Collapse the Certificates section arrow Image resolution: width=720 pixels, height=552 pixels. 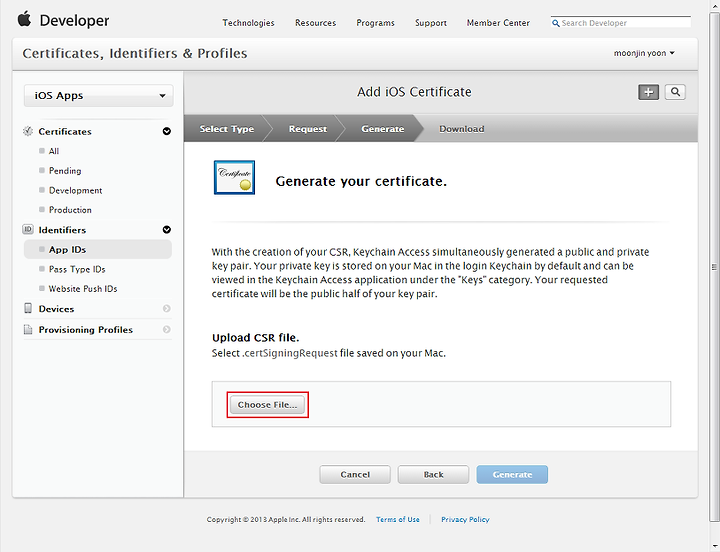click(x=167, y=131)
